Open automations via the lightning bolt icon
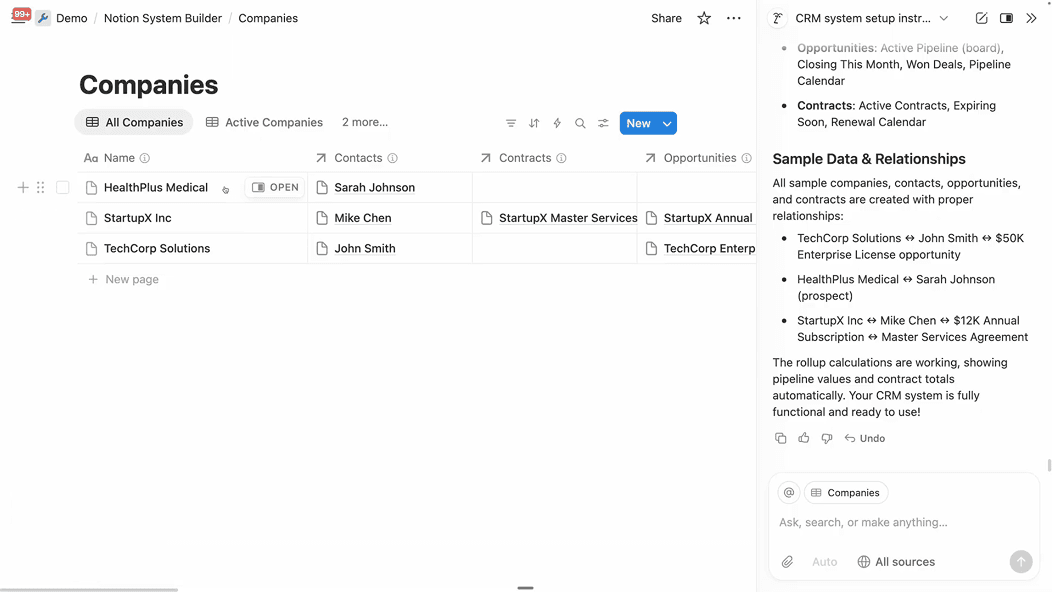Viewport: 1052px width, 592px height. click(x=557, y=123)
